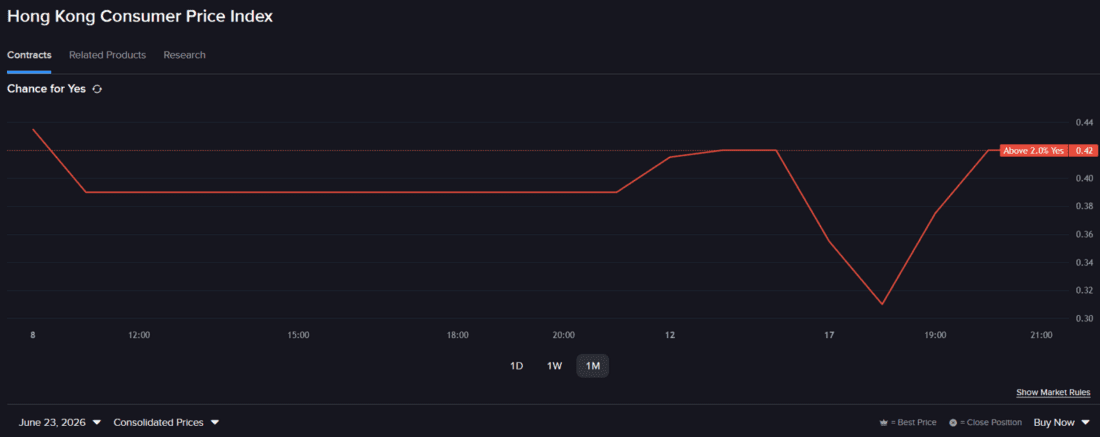Select the 1W chart range
Viewport: 1100px width, 437px height.
point(554,365)
